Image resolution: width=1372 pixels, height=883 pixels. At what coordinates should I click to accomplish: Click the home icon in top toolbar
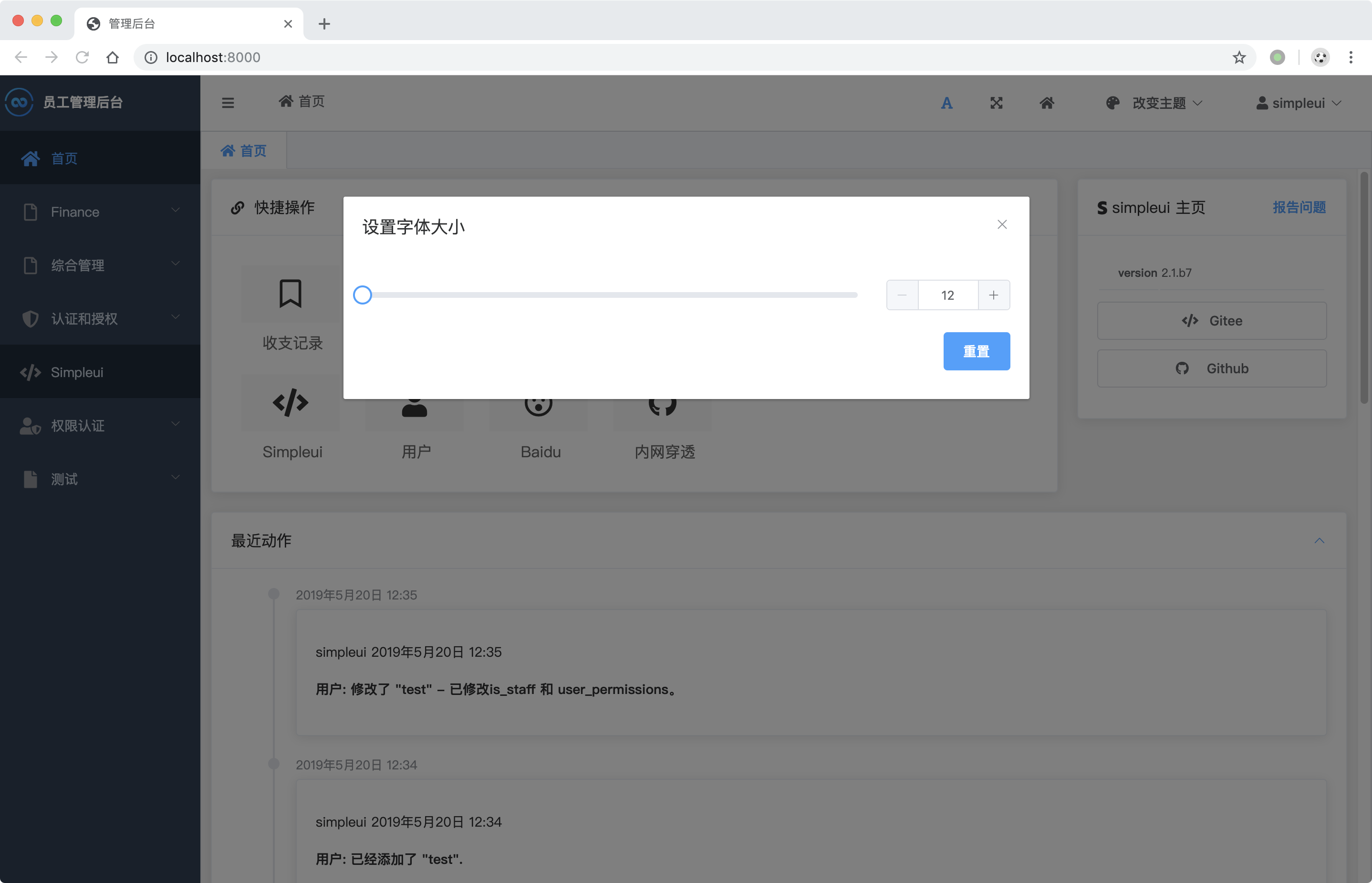coord(1047,103)
